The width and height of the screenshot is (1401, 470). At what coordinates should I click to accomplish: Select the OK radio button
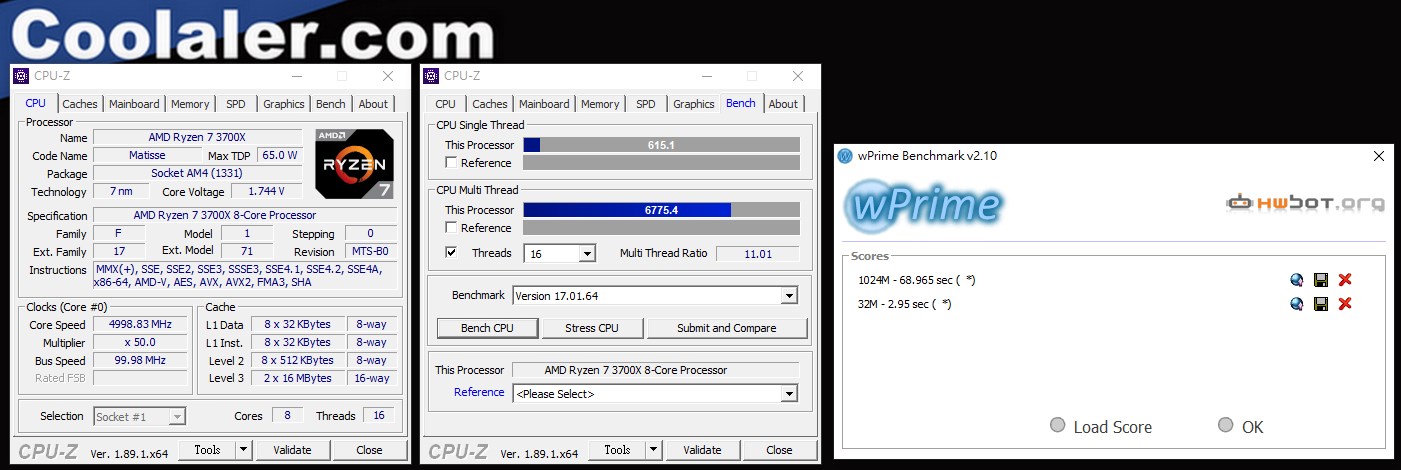click(1226, 425)
